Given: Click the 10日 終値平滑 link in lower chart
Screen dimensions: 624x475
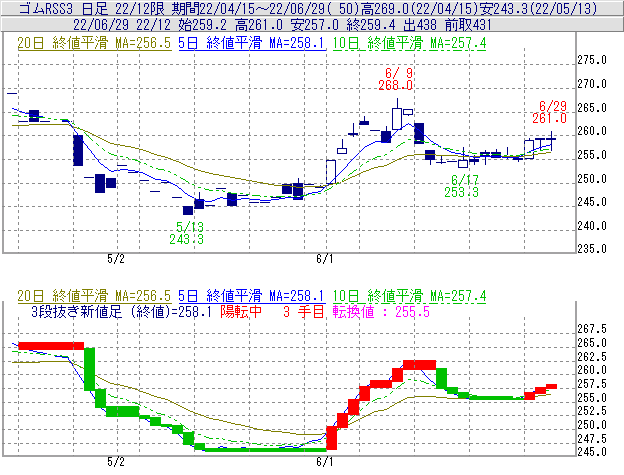Looking at the screenshot, I should click(x=410, y=296).
